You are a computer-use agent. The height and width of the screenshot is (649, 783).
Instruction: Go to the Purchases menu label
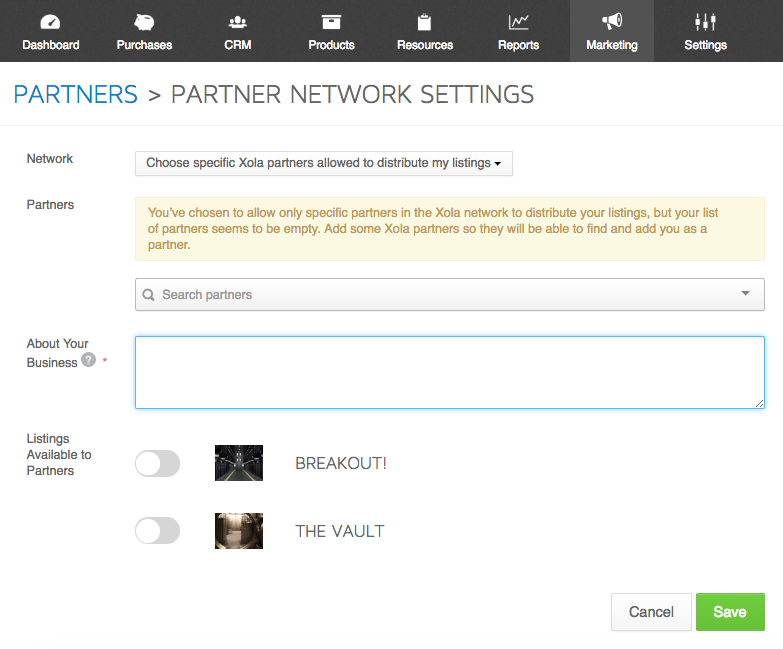pos(144,45)
